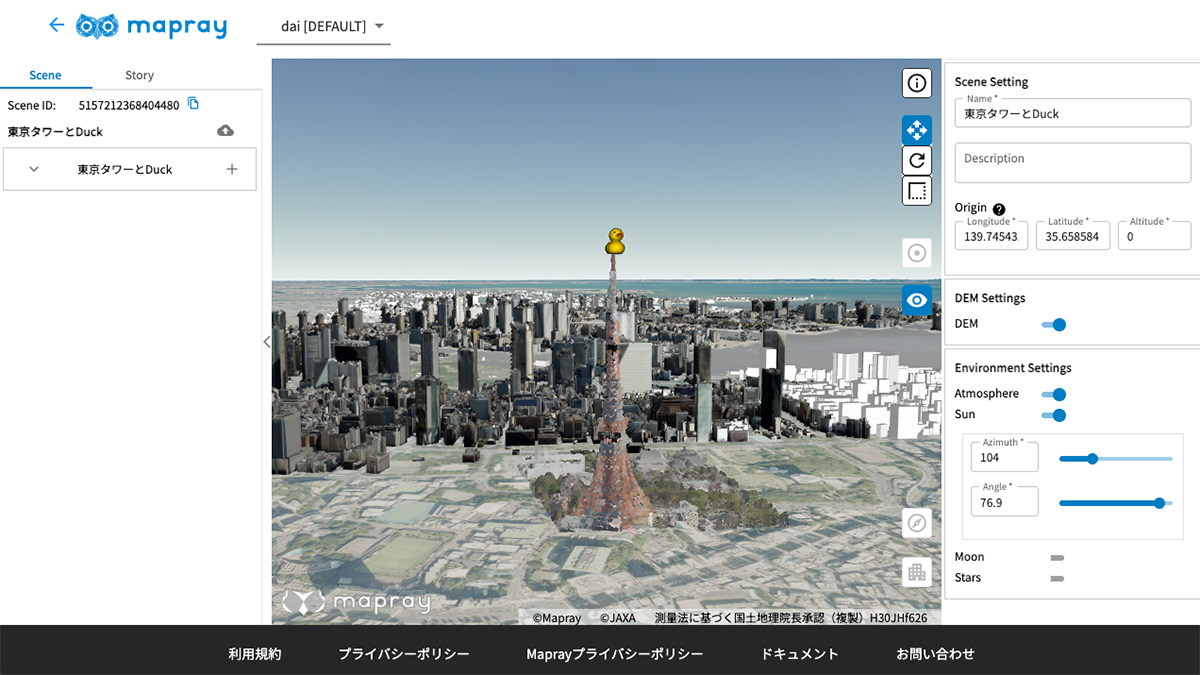Switch to the Story tab
Viewport: 1200px width, 675px height.
click(x=139, y=75)
